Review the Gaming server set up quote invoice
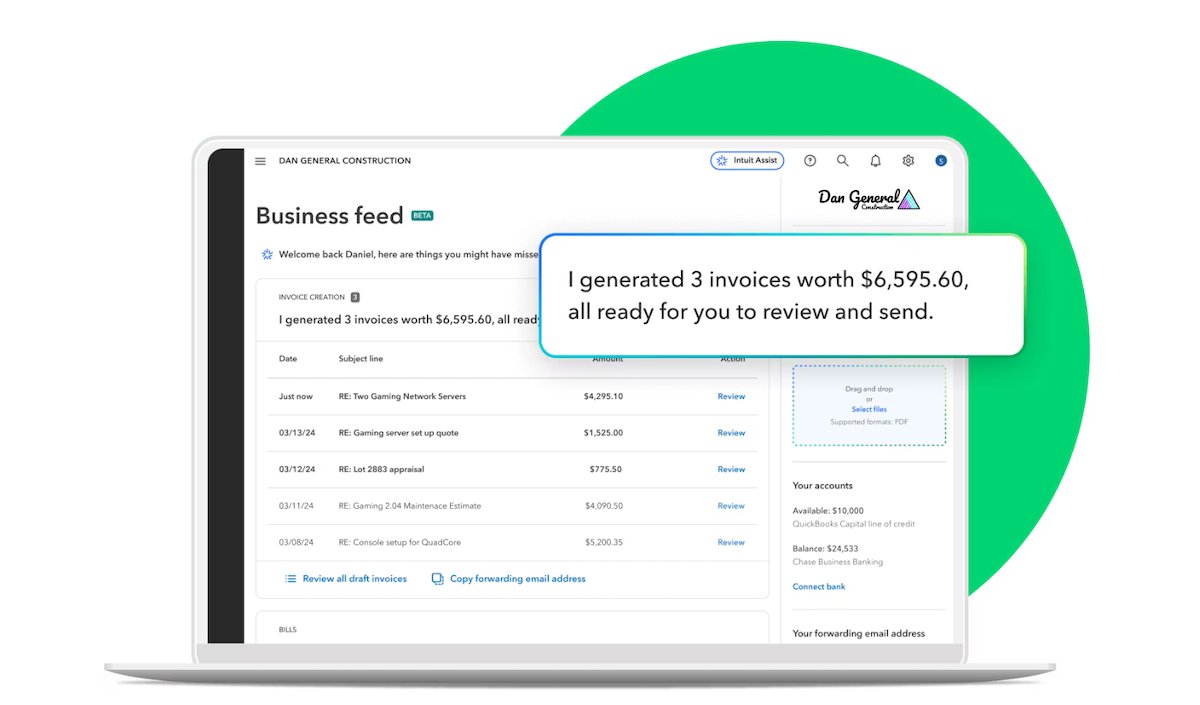Image resolution: width=1200 pixels, height=705 pixels. click(731, 433)
